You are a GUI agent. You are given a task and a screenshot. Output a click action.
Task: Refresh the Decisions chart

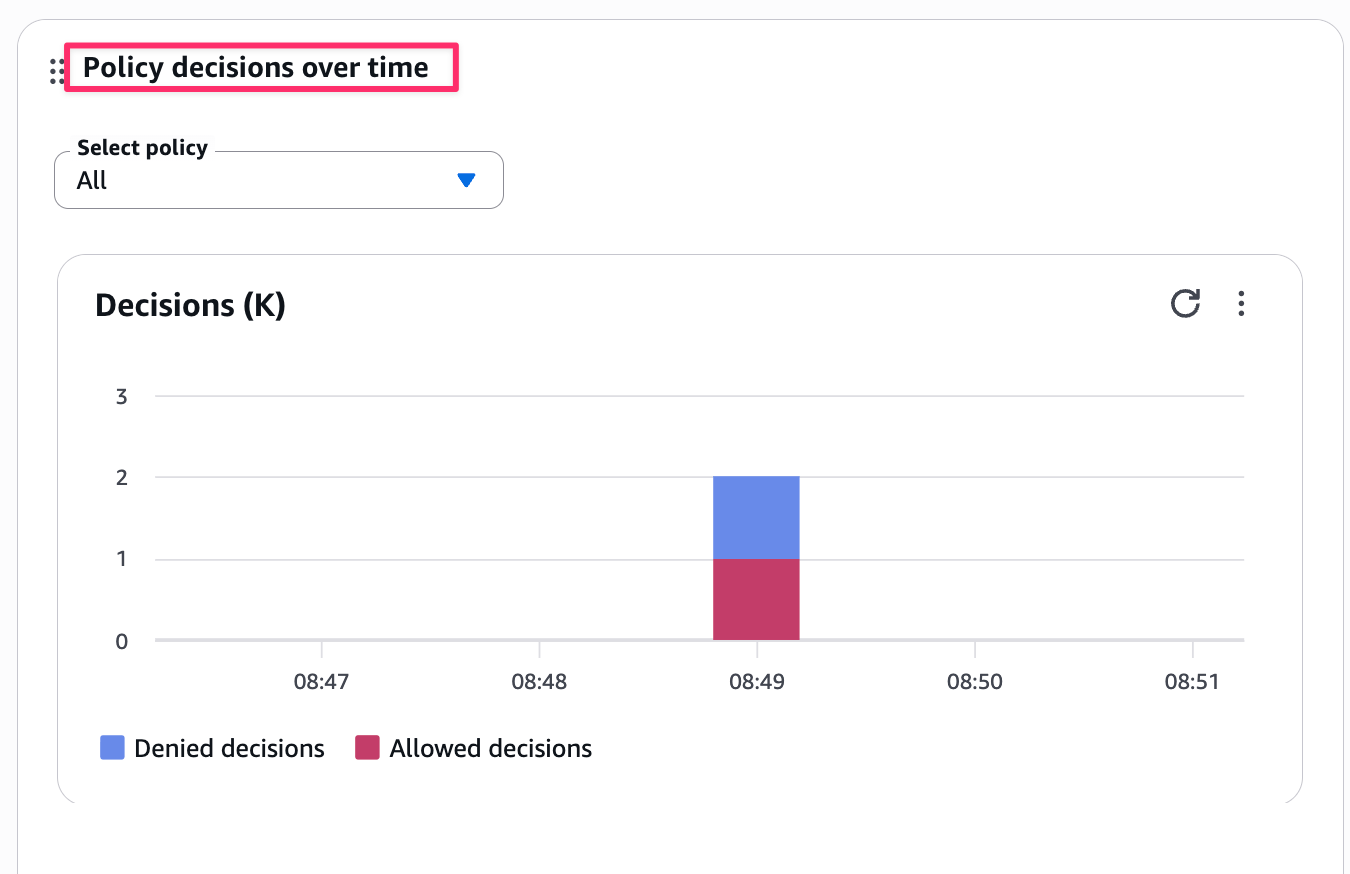1185,303
